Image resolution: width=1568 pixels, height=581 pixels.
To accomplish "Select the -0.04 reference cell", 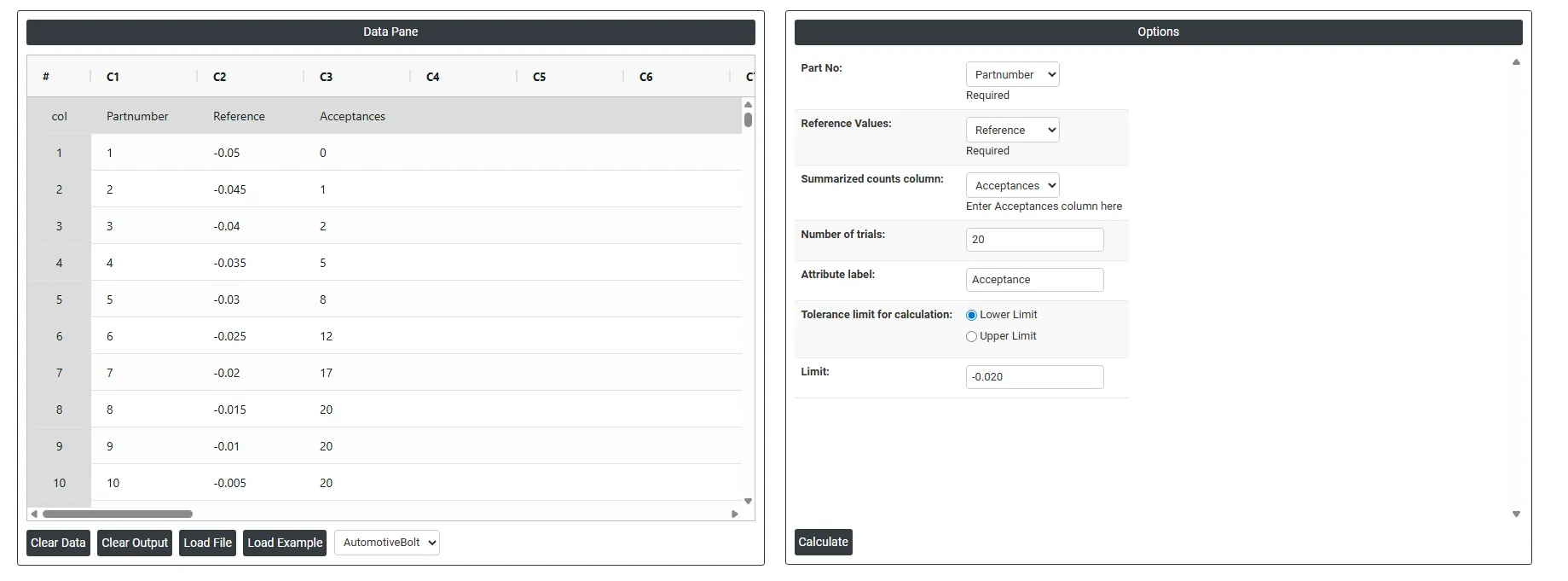I will pyautogui.click(x=250, y=226).
